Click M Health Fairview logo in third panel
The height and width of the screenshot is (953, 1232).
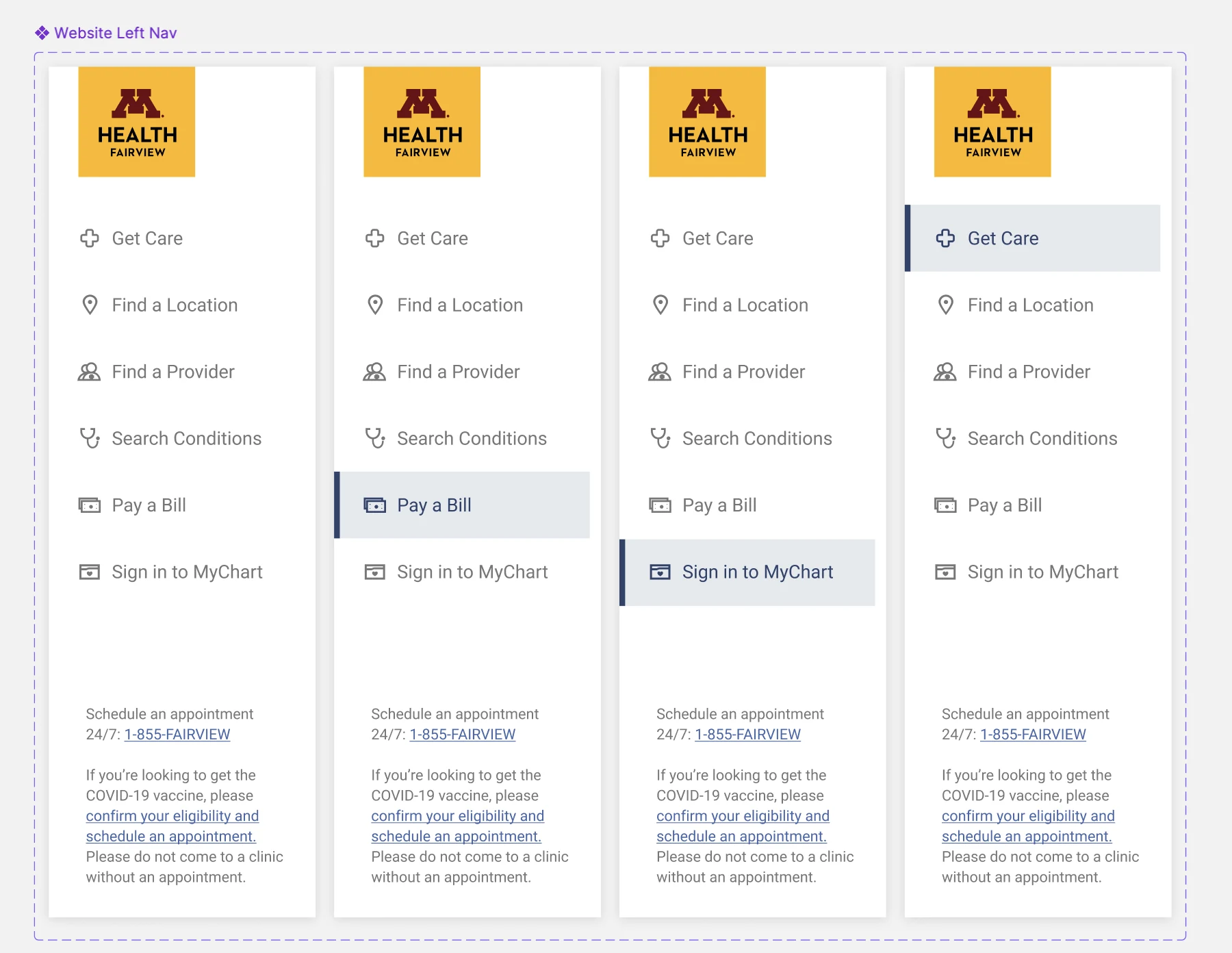708,122
